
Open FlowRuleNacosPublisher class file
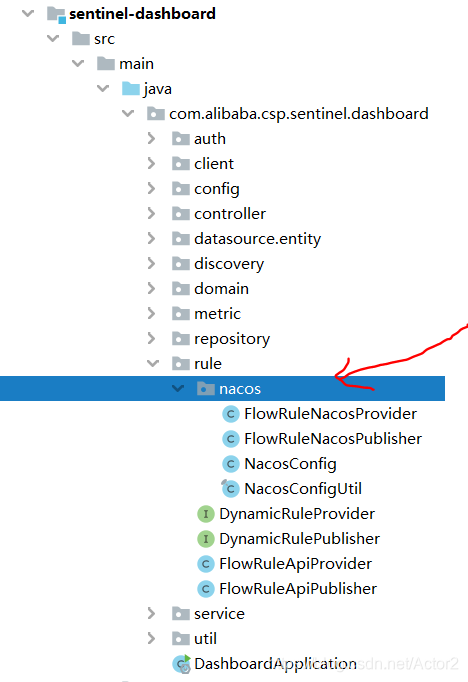coord(333,439)
